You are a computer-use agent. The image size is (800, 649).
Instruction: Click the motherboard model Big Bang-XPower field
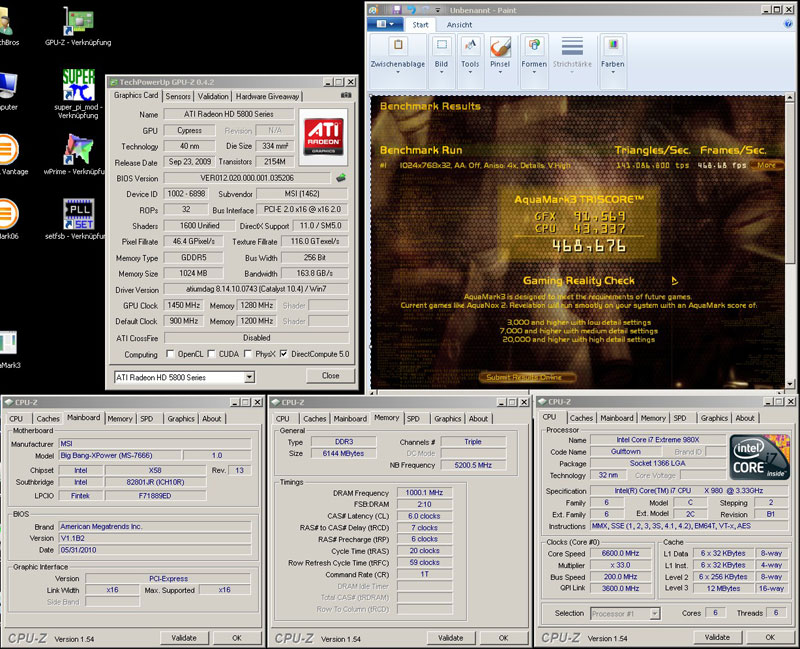(120, 455)
